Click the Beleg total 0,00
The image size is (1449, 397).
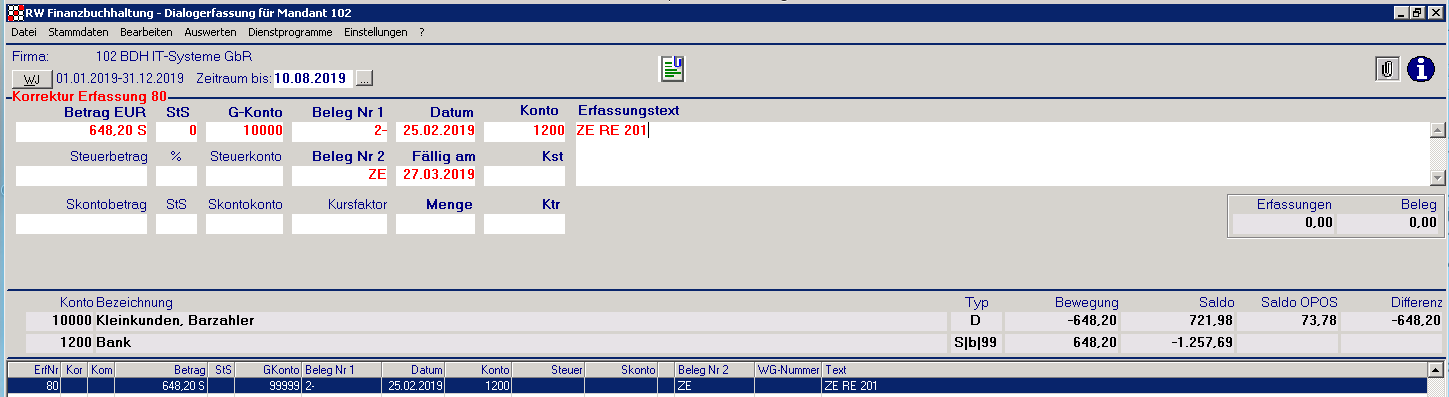click(x=1388, y=223)
